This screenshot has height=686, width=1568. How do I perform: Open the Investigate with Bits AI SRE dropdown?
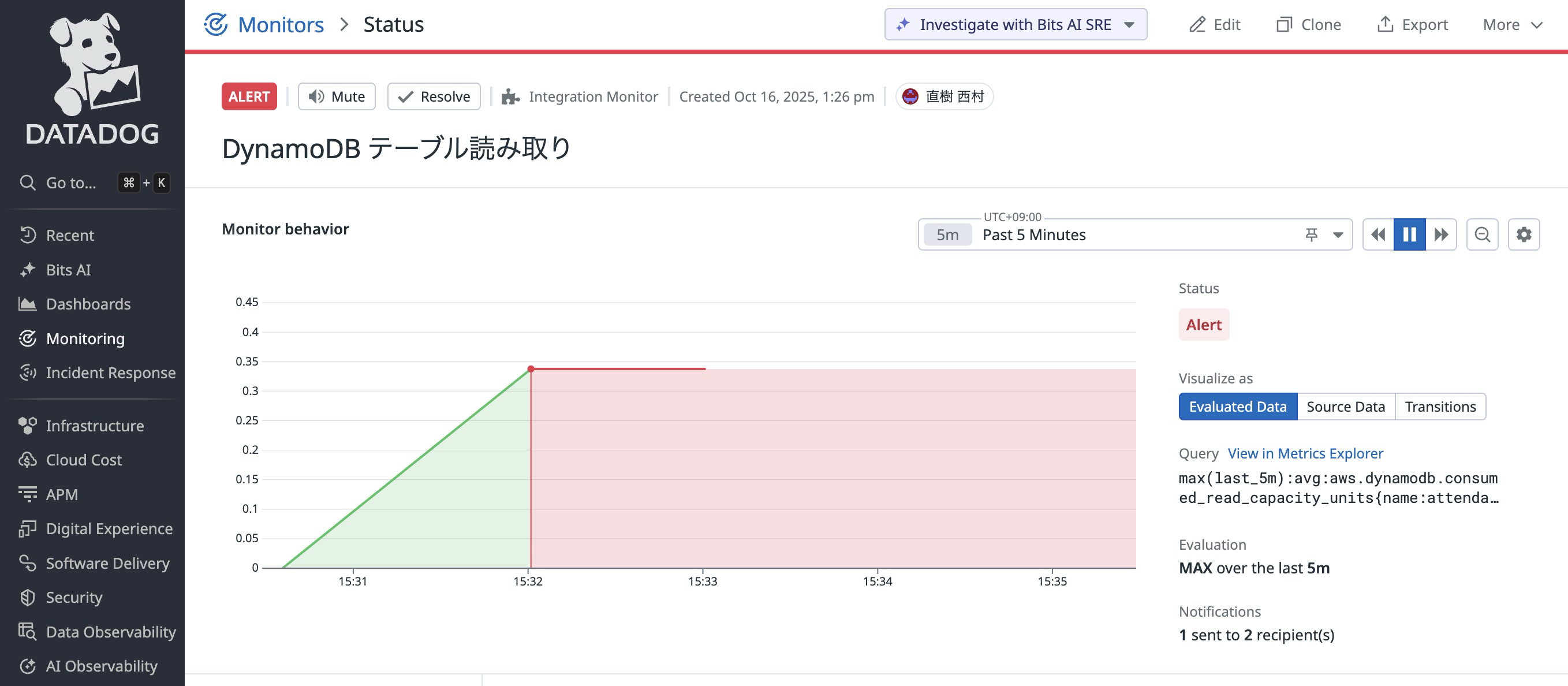click(x=1129, y=24)
